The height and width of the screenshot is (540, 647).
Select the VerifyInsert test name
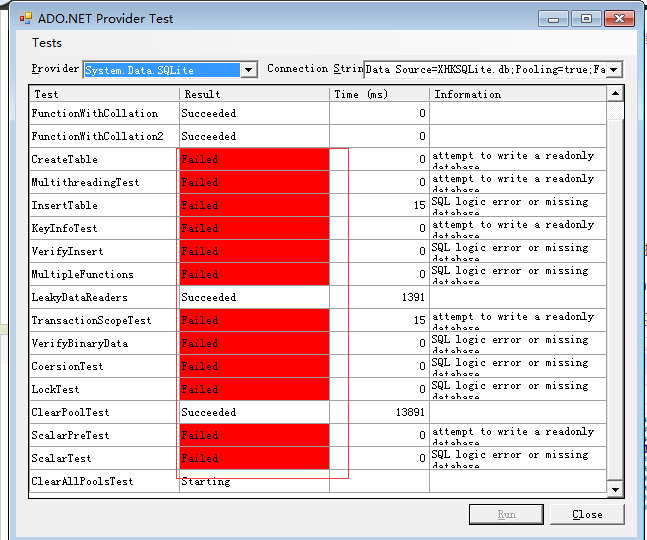click(x=67, y=251)
